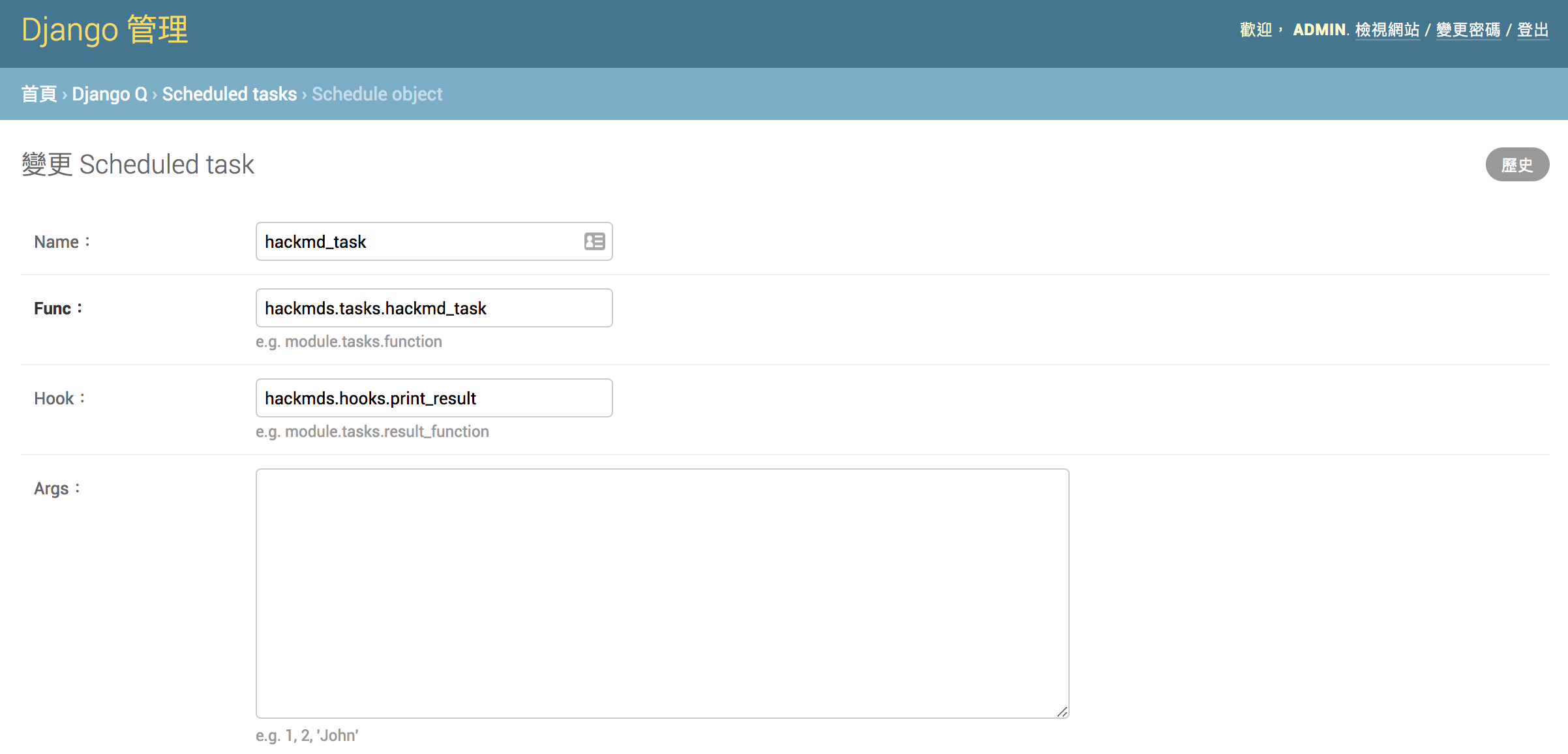Click the Django 管理 site title
The width and height of the screenshot is (1568, 754).
point(104,30)
